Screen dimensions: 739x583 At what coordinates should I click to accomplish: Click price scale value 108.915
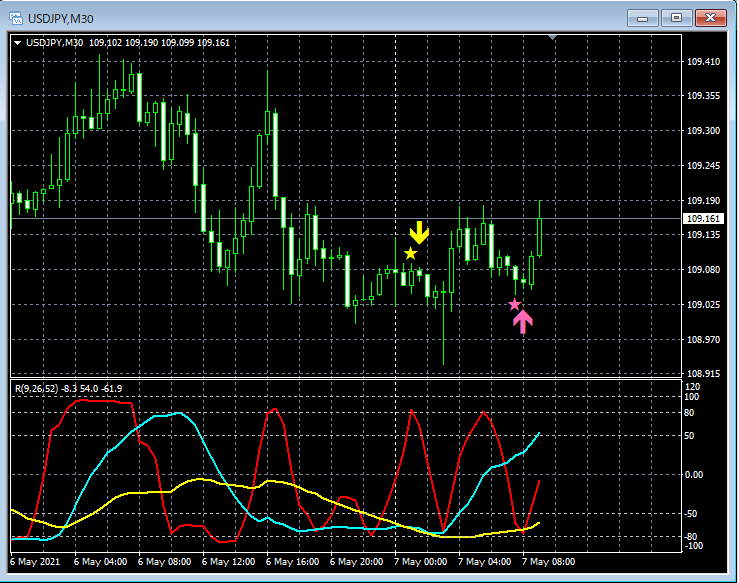(703, 373)
